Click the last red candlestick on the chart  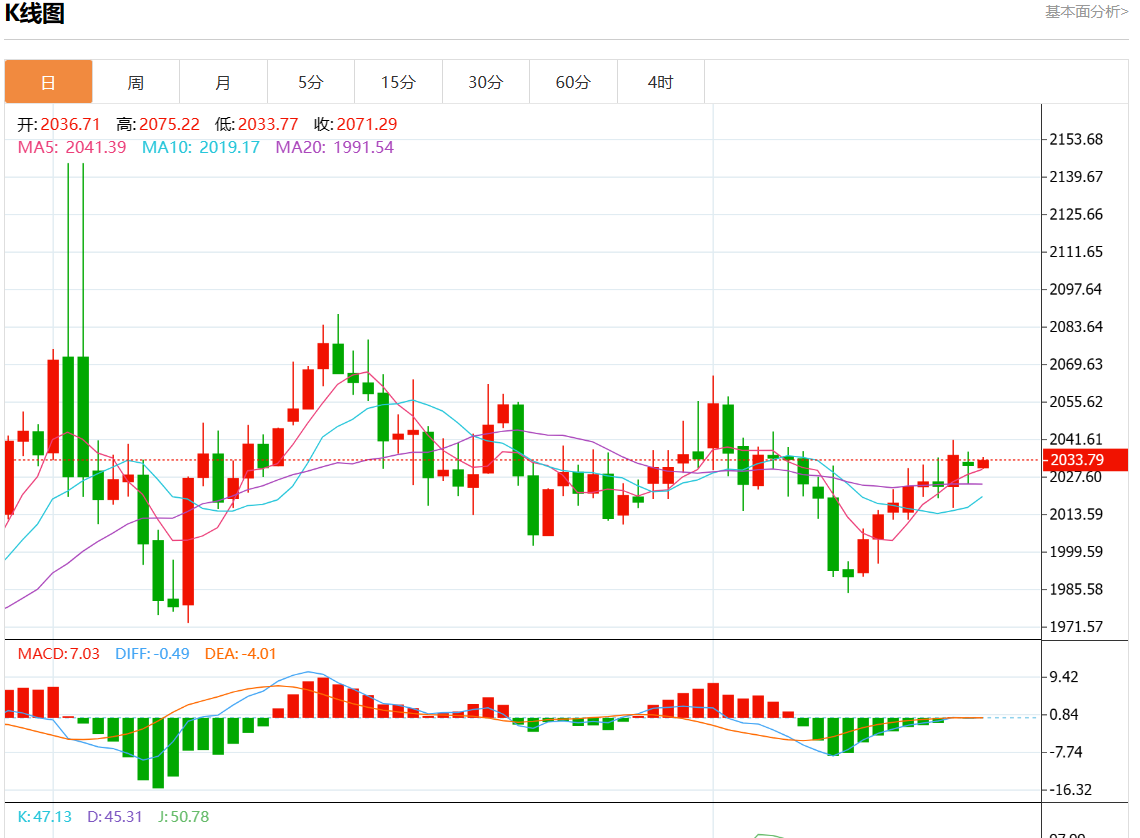click(x=983, y=463)
